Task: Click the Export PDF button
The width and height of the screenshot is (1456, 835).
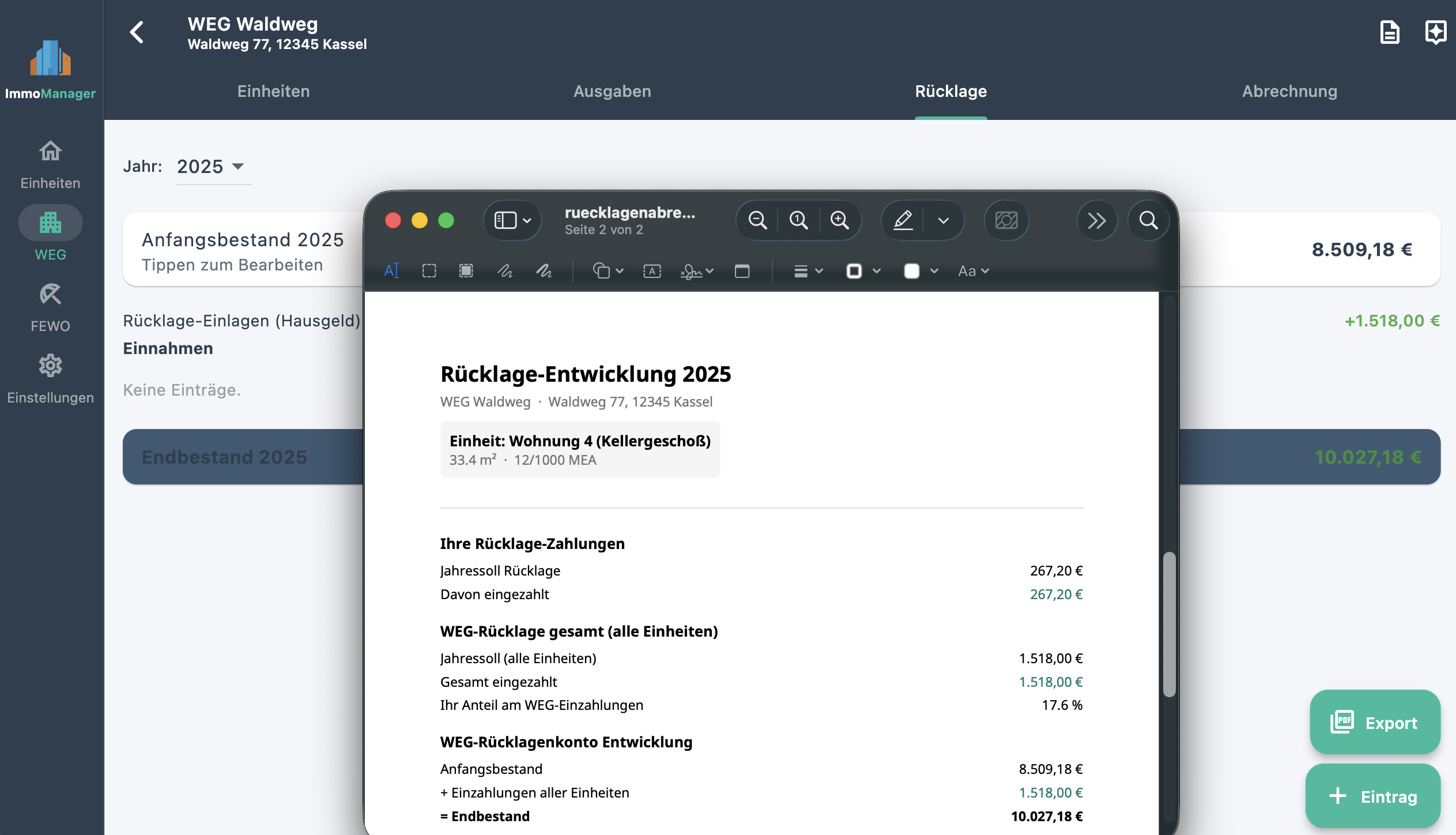Action: point(1375,722)
